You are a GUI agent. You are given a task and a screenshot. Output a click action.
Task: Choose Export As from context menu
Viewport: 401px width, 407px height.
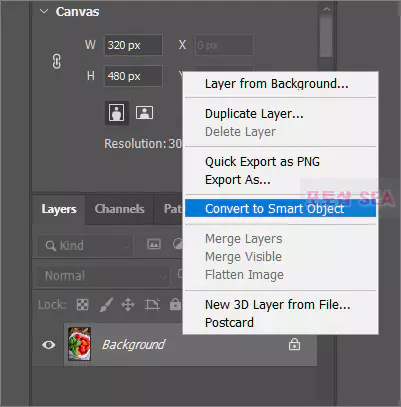click(x=238, y=180)
